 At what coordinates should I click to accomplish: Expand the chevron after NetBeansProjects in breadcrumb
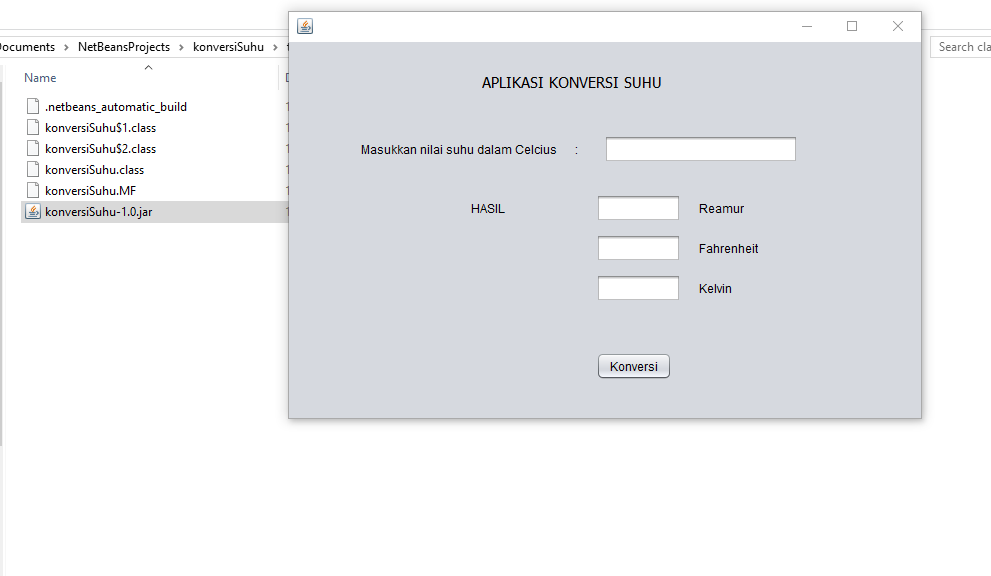click(x=182, y=47)
